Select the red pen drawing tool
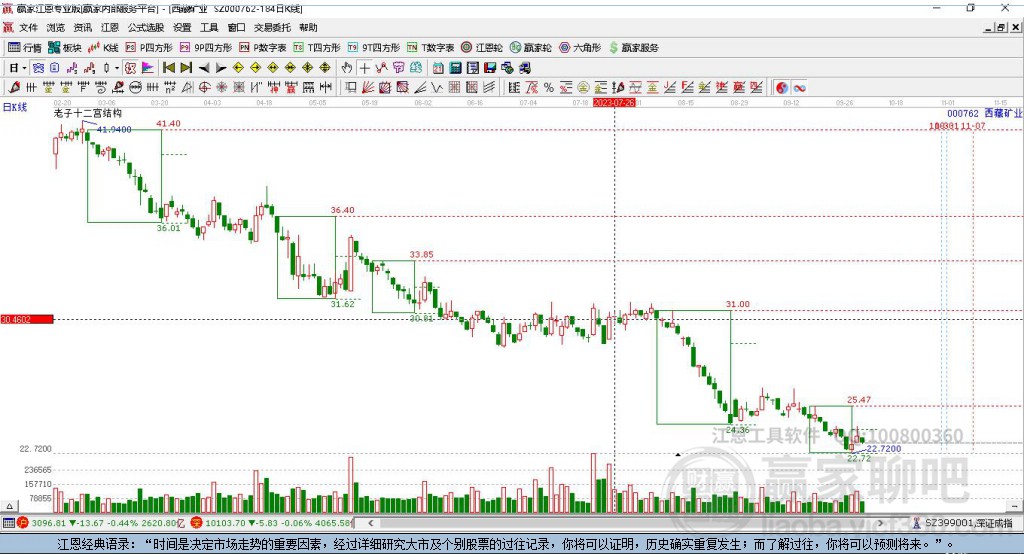The image size is (1024, 554). [x=14, y=88]
